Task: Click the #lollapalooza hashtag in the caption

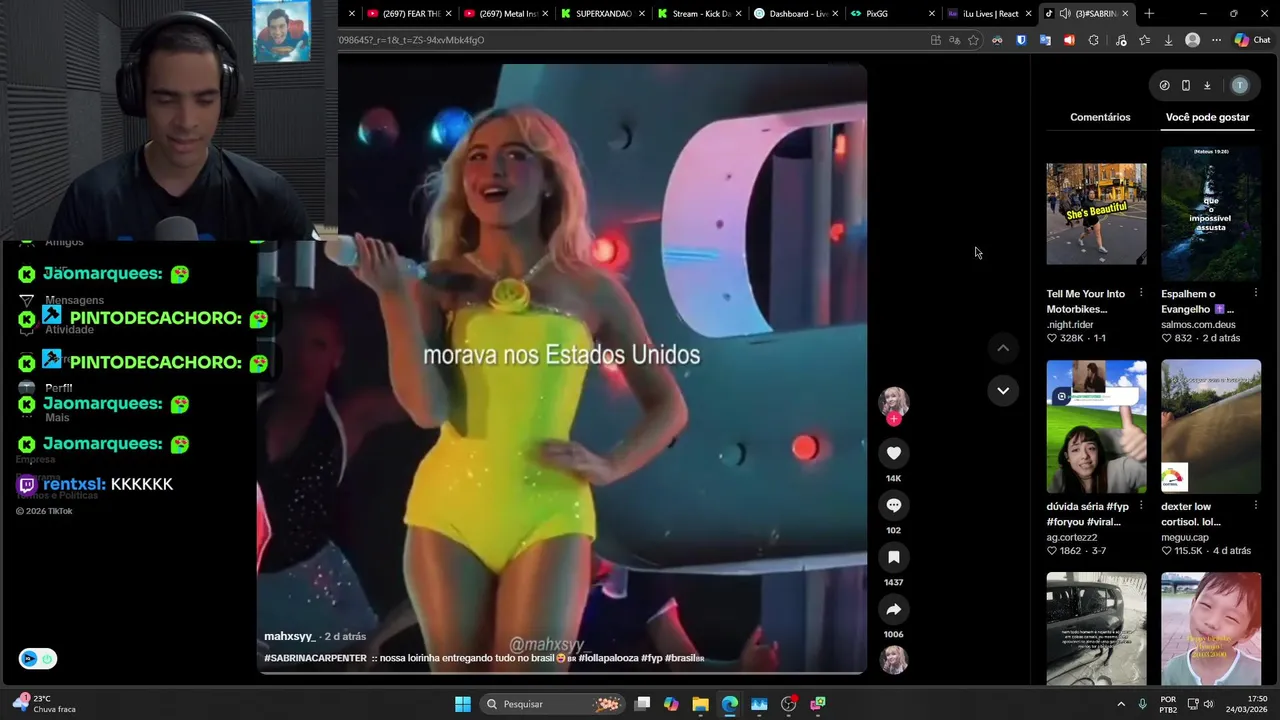Action: (x=607, y=658)
